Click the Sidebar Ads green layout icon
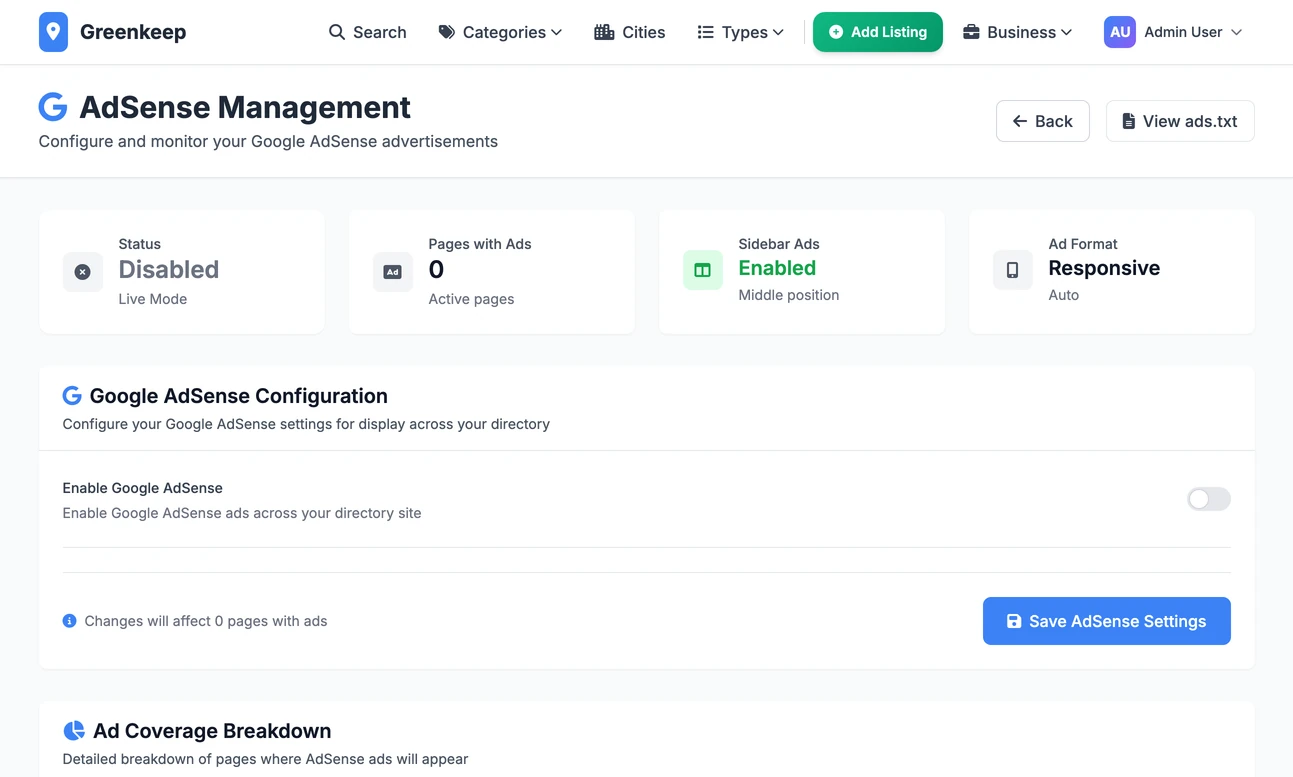This screenshot has width=1293, height=777. point(703,270)
